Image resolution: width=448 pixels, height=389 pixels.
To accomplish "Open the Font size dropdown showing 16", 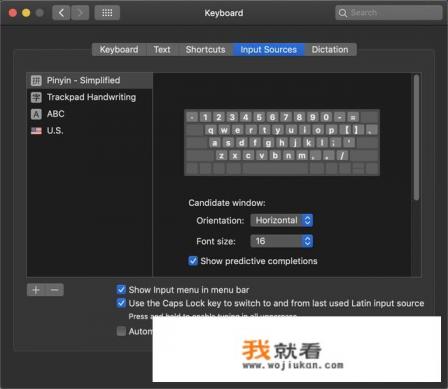I will pos(282,241).
